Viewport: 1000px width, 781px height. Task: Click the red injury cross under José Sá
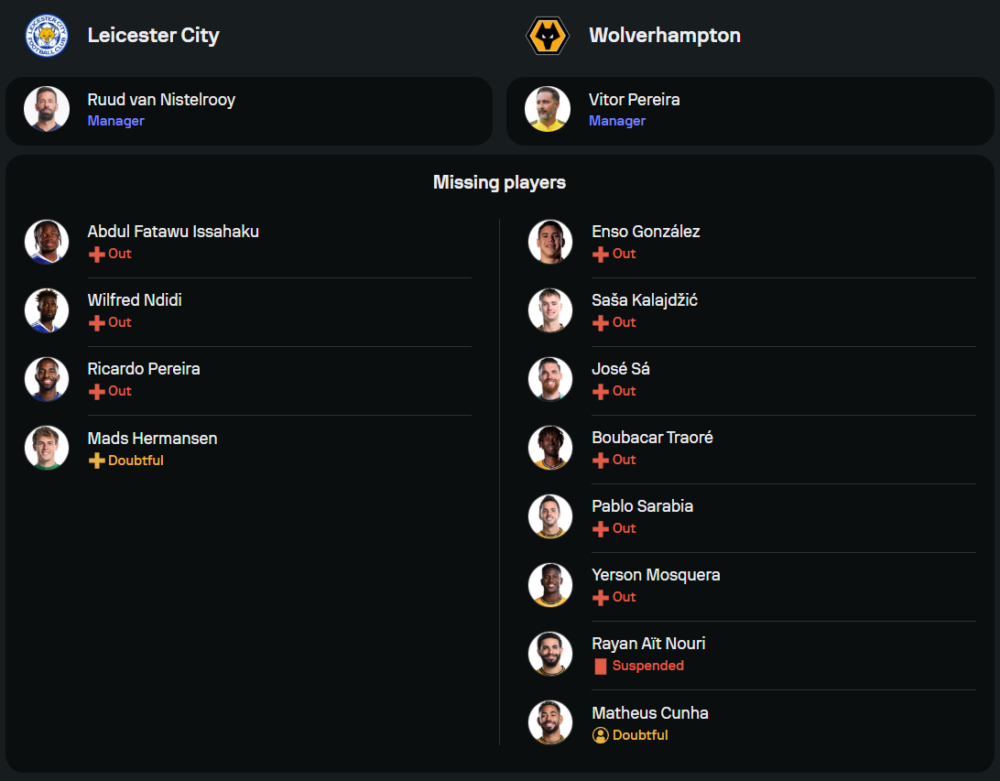[x=600, y=391]
